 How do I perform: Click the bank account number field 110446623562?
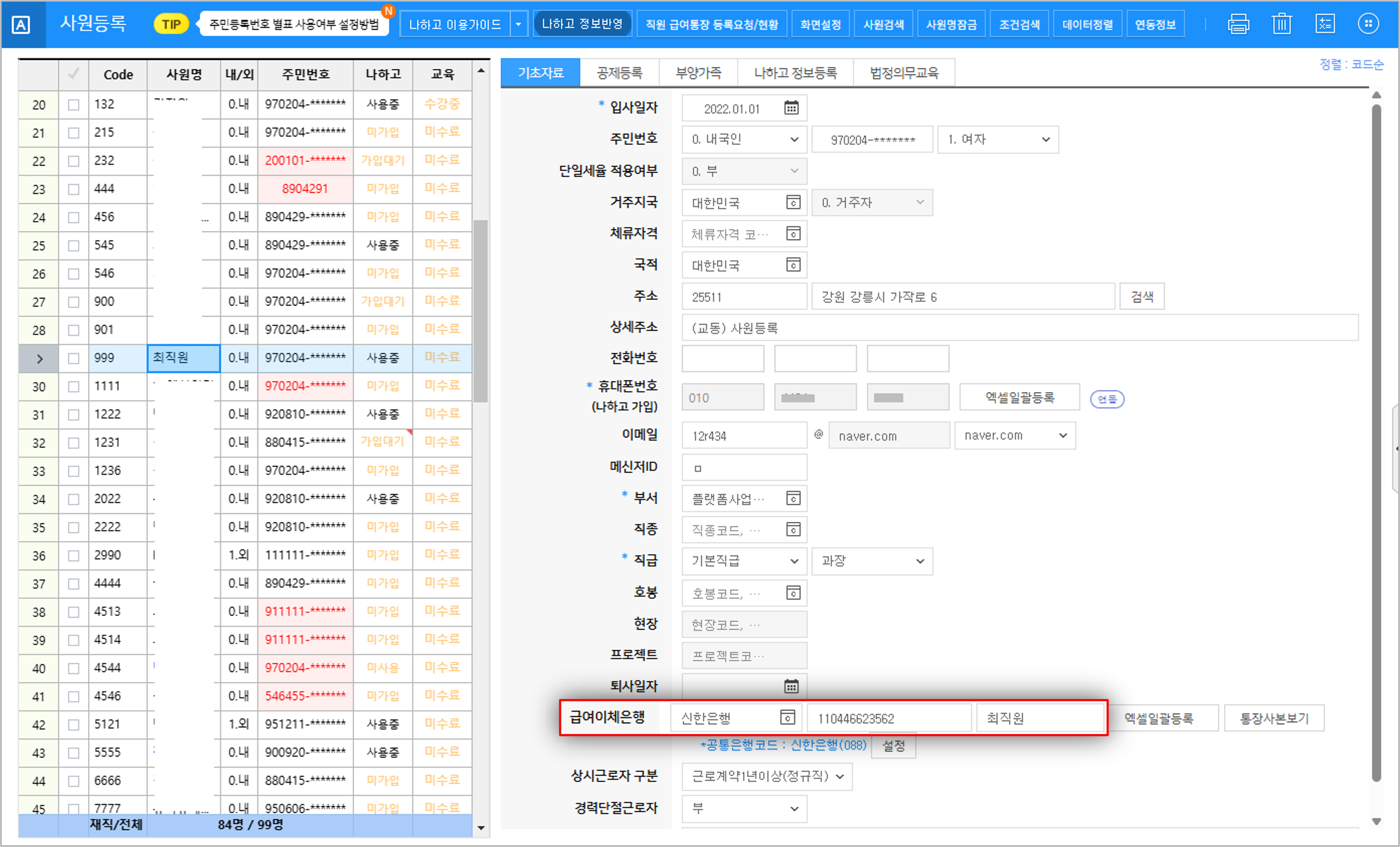(x=889, y=718)
